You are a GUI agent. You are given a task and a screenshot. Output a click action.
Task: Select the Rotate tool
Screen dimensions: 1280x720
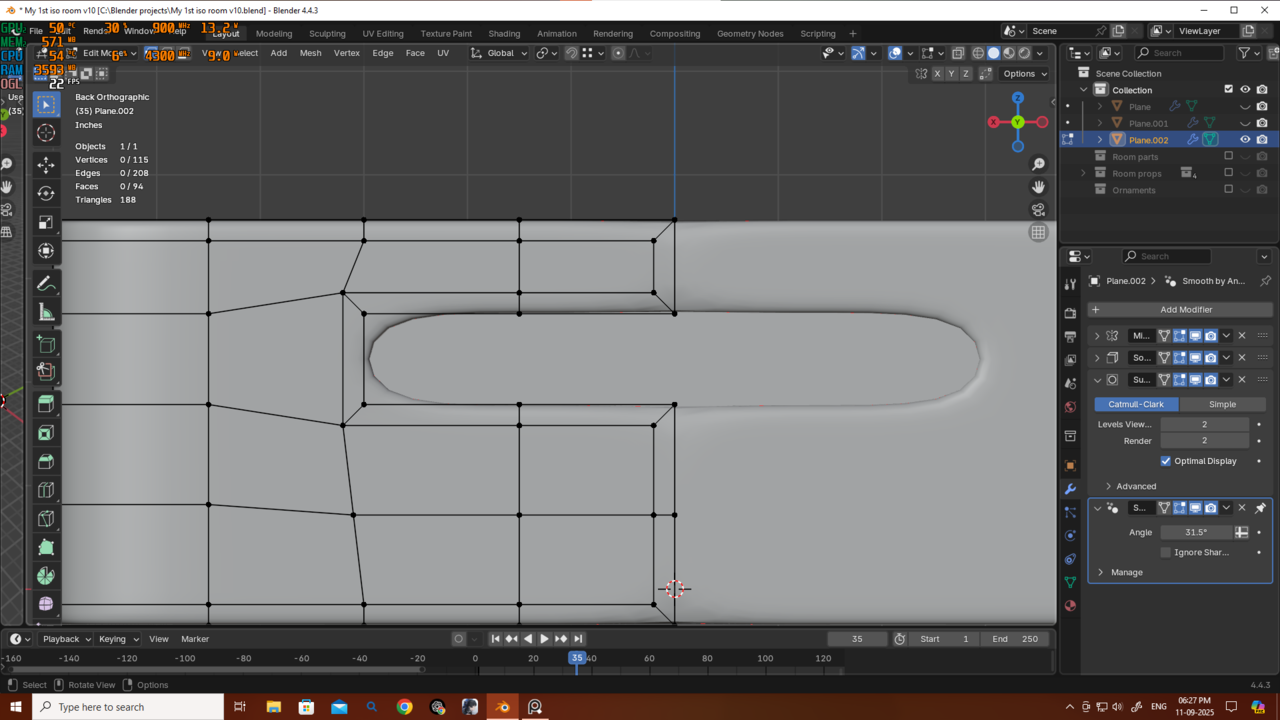46,193
